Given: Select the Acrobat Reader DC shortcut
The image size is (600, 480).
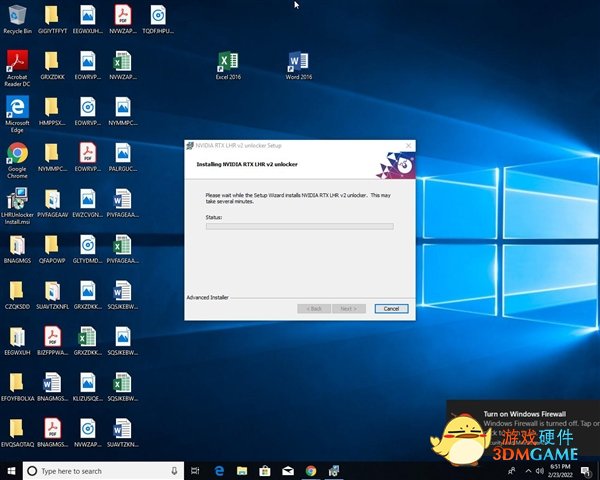Looking at the screenshot, I should coord(17,69).
